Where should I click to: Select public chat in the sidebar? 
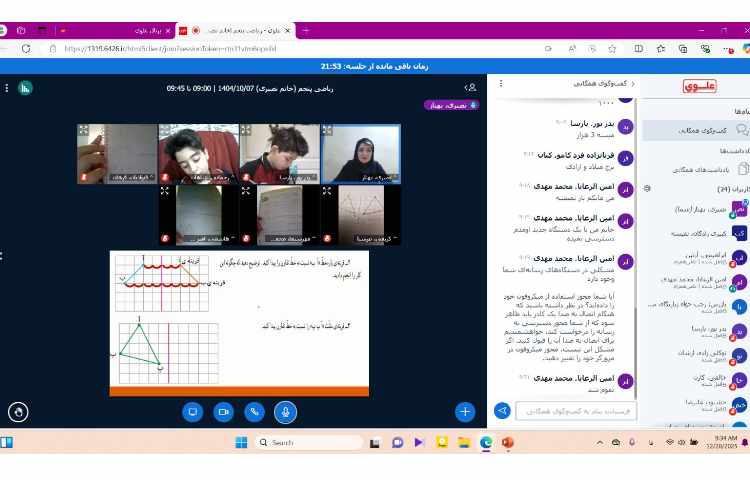pyautogui.click(x=696, y=130)
